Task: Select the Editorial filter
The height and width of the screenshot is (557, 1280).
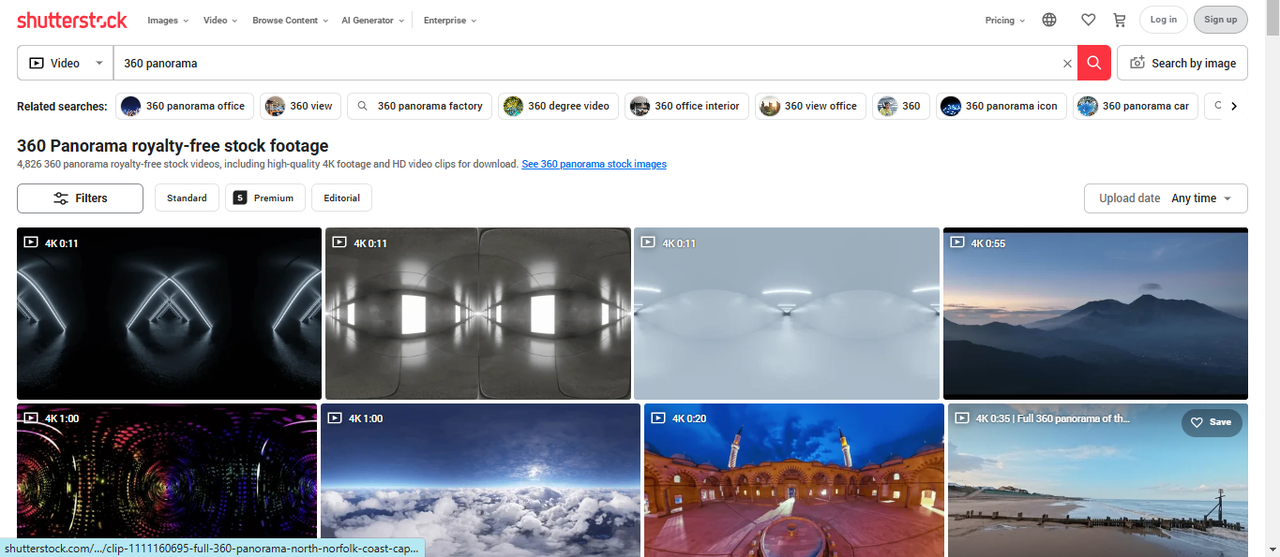Action: [341, 198]
